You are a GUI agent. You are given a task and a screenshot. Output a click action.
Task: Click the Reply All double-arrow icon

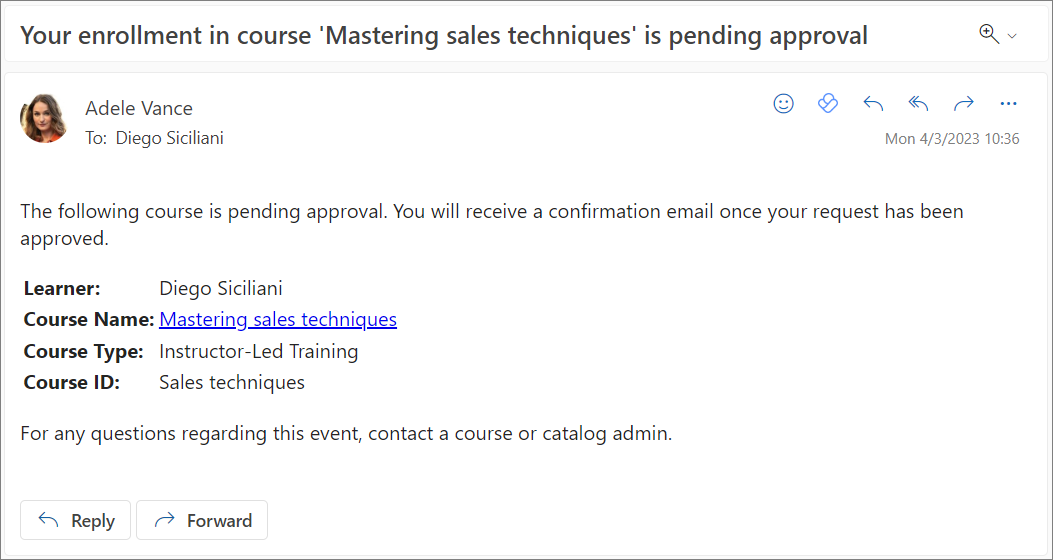918,104
